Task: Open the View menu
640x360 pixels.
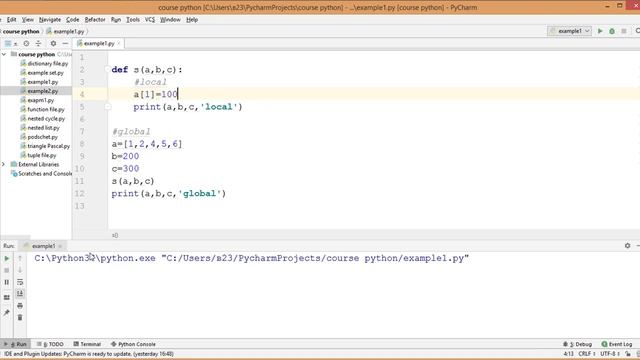Action: coord(27,20)
